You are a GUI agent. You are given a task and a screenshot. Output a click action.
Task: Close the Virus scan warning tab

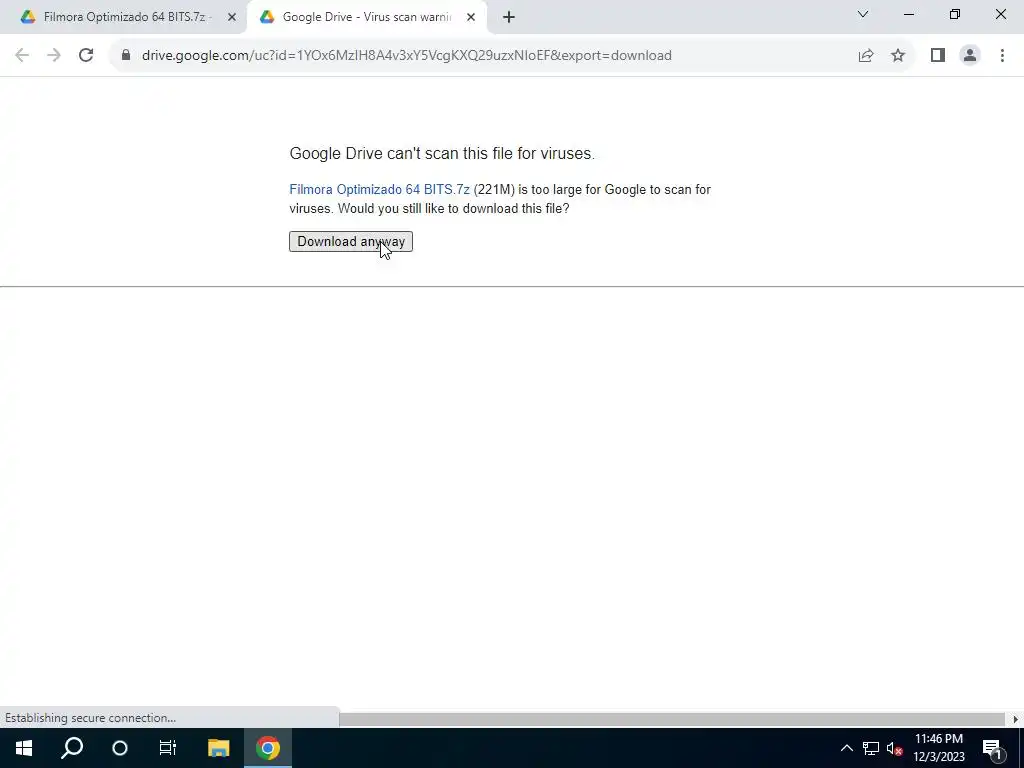(x=471, y=17)
